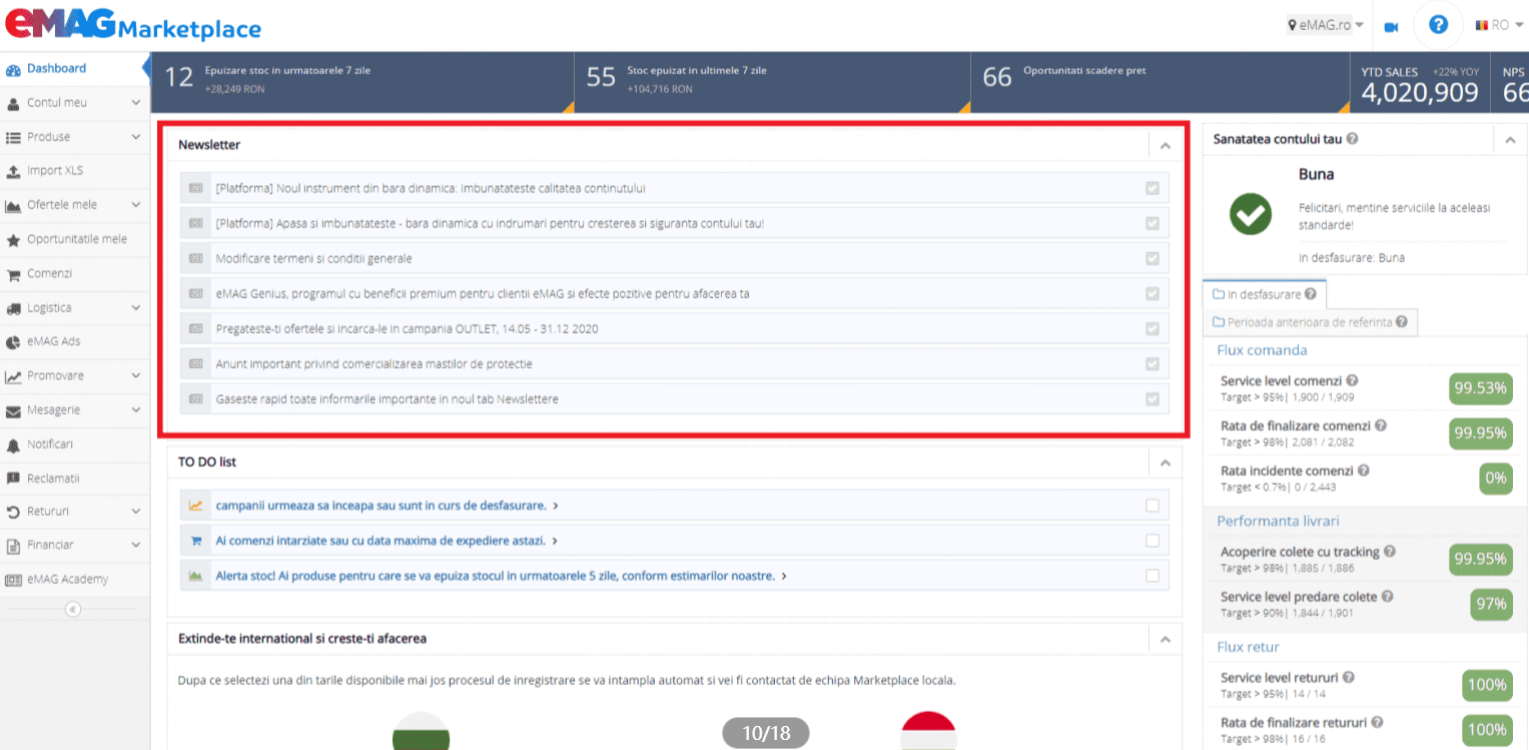Image resolution: width=1529 pixels, height=750 pixels.
Task: Toggle checkbox for eMAG Genius newsletter
Action: pos(1152,294)
